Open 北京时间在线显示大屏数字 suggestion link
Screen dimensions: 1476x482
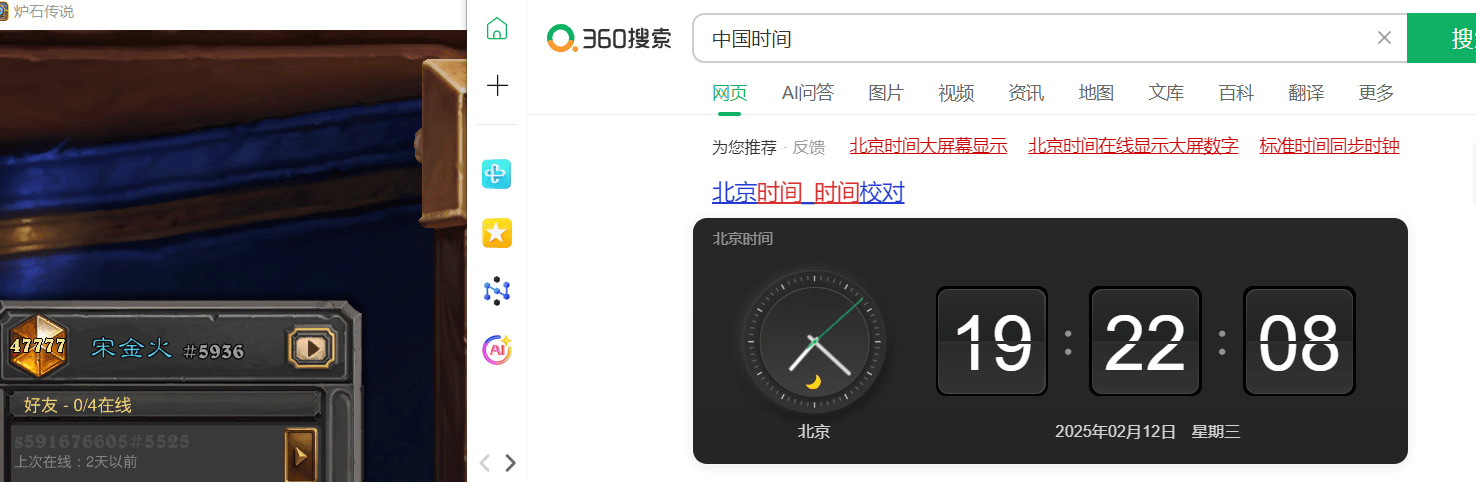[x=1133, y=146]
